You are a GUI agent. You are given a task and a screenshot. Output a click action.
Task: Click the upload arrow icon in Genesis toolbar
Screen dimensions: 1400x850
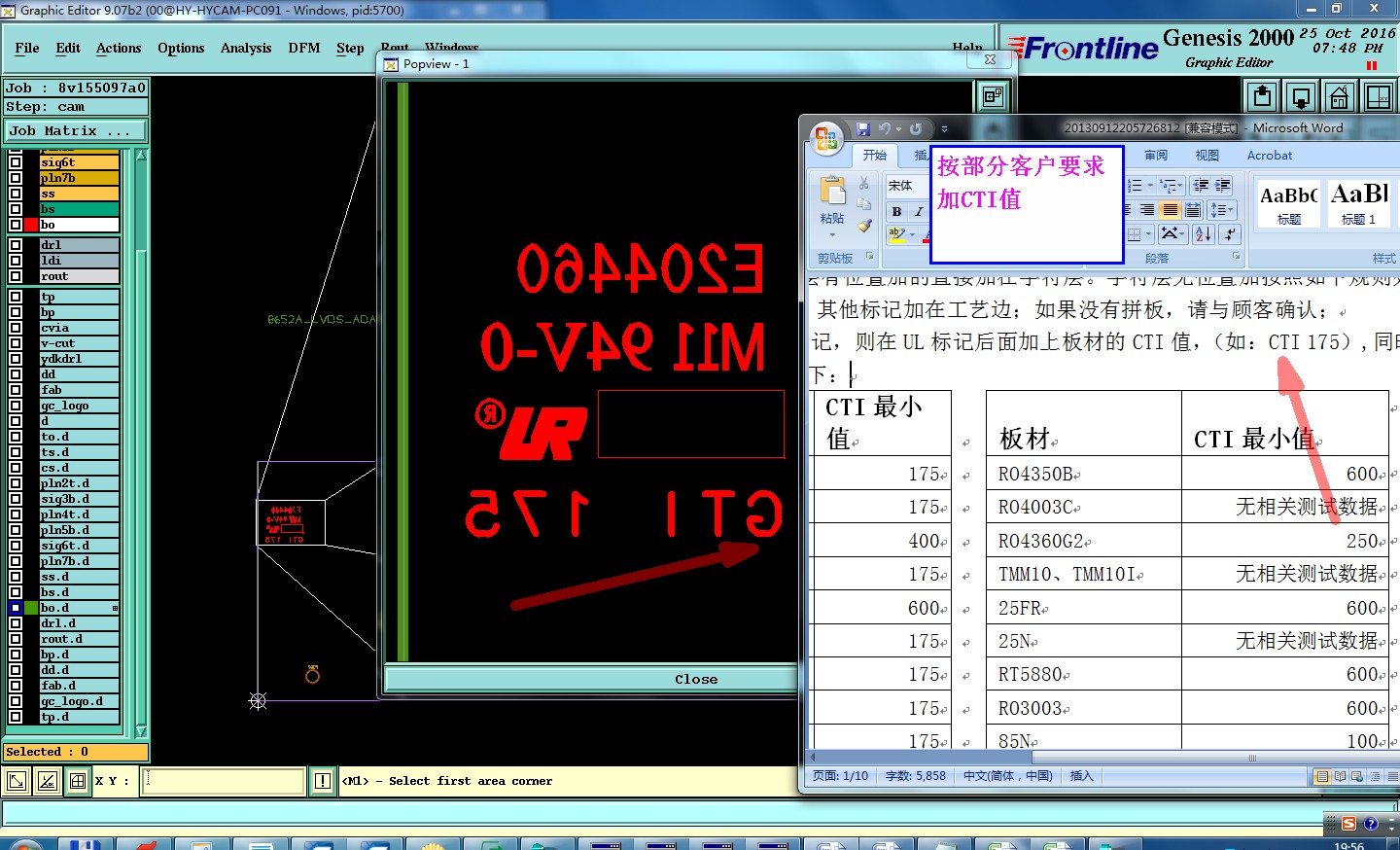pos(1262,96)
